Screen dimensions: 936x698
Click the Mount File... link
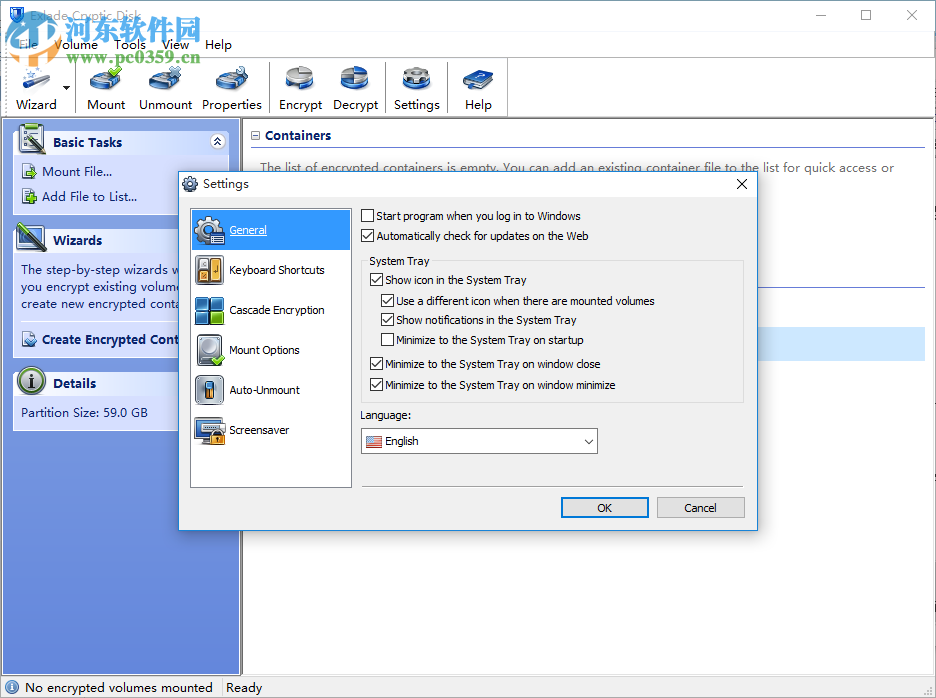point(77,172)
